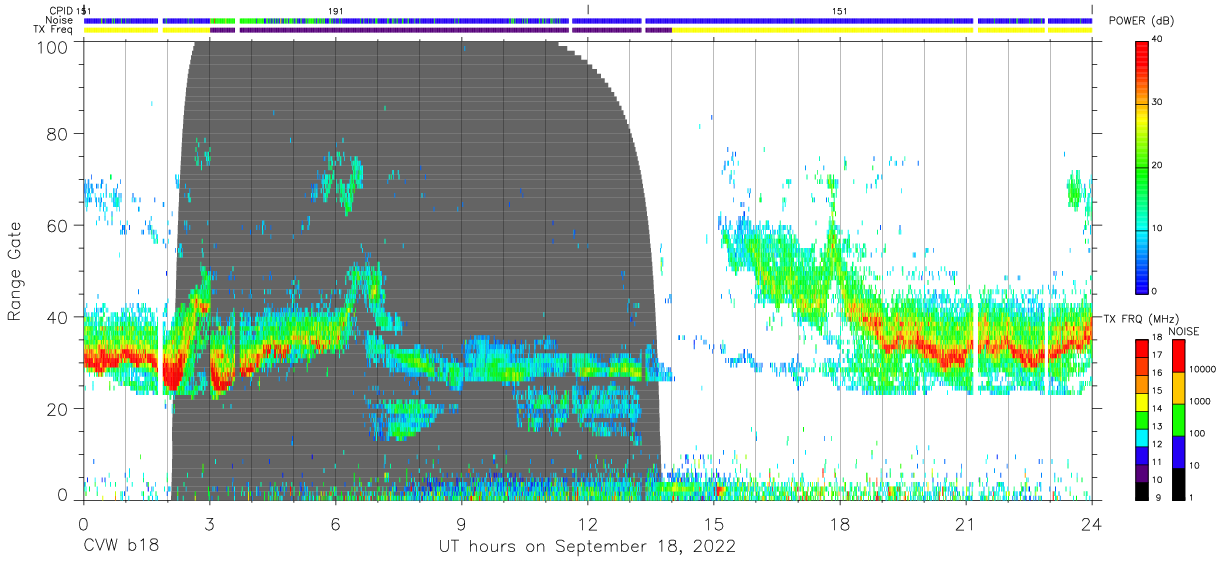Select the 40 tick on POWER colorbar
1228x567 pixels.
(1158, 39)
